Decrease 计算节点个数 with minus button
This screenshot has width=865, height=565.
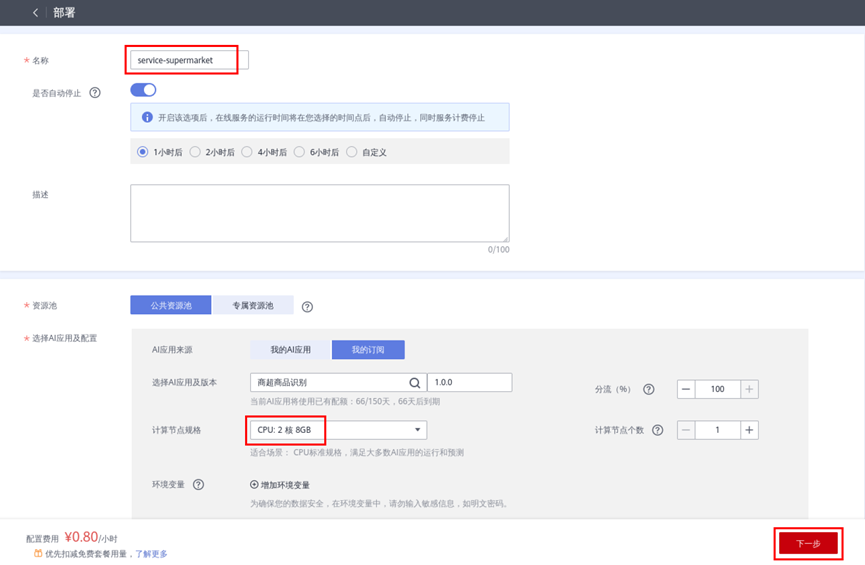click(686, 430)
